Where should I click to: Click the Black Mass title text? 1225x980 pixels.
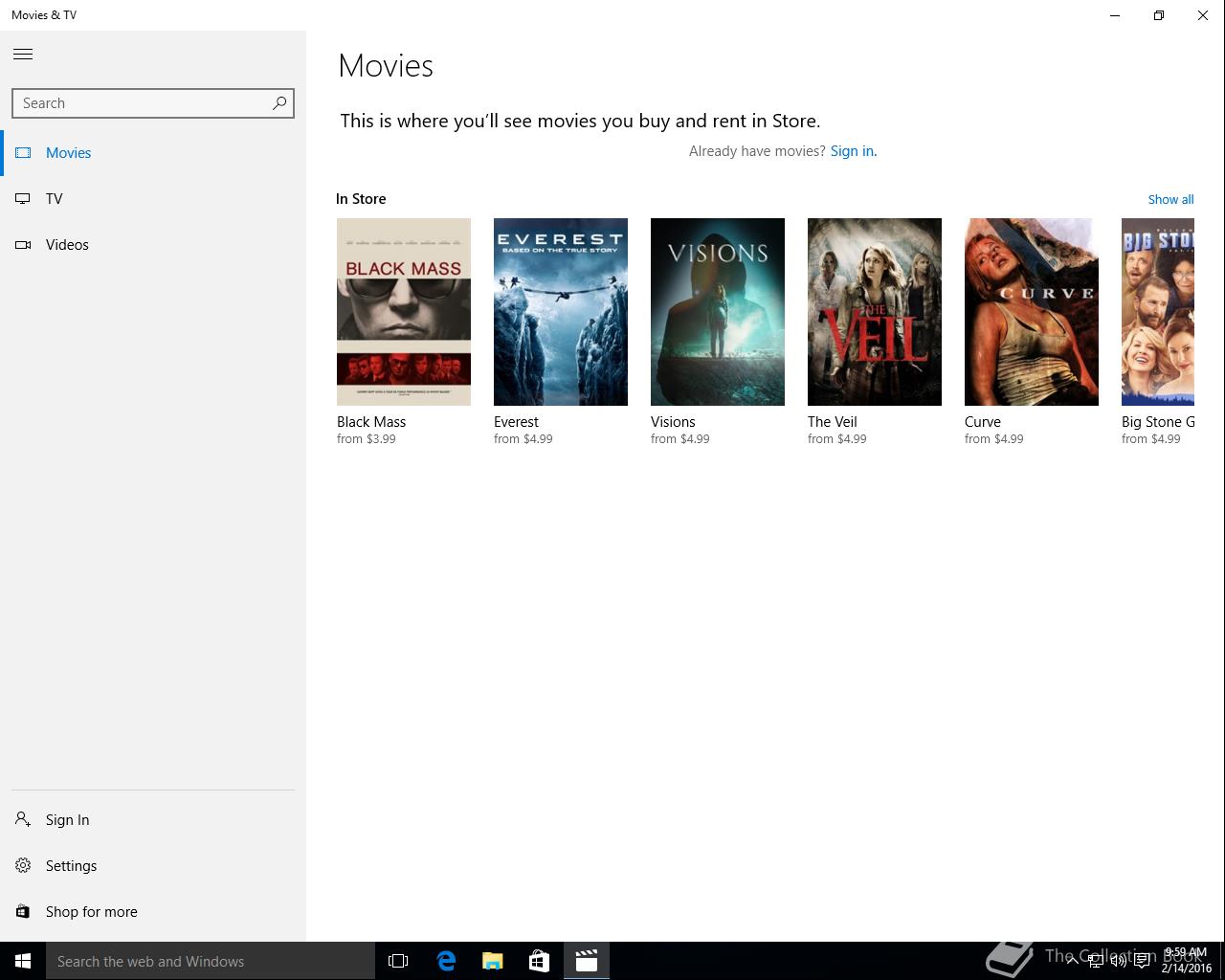pos(371,422)
